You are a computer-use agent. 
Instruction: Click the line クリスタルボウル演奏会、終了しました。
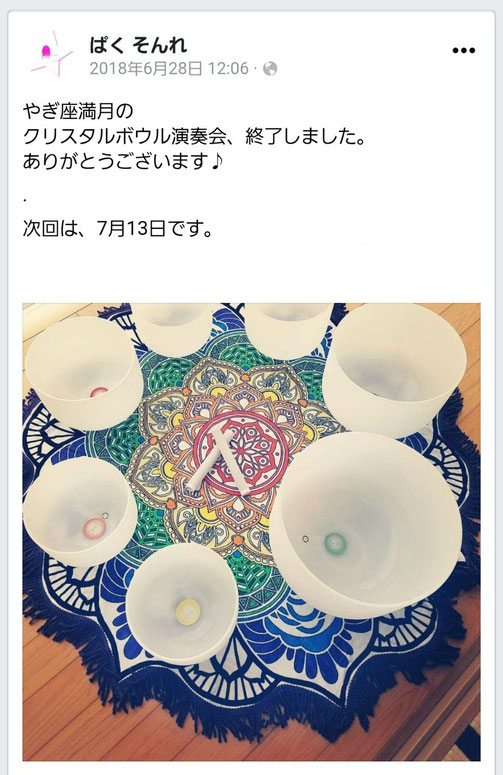tap(196, 136)
